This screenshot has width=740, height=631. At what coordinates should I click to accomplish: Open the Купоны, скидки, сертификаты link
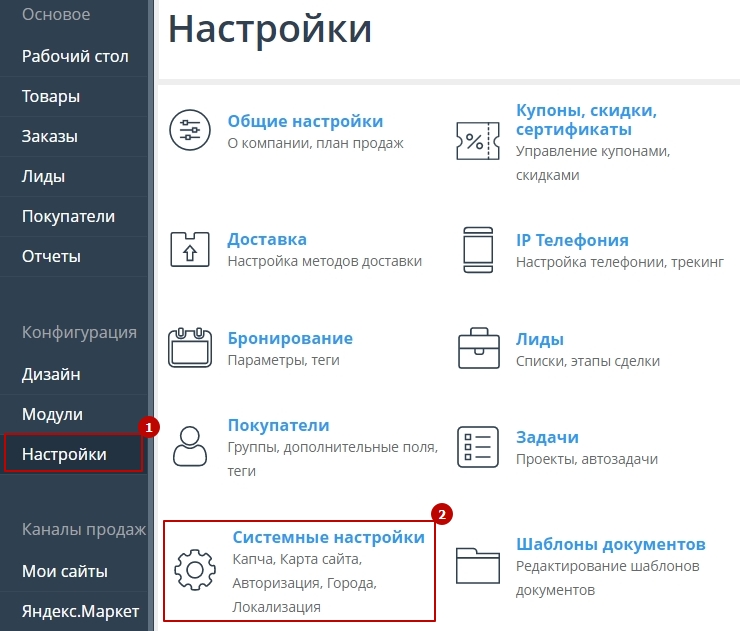click(x=586, y=119)
